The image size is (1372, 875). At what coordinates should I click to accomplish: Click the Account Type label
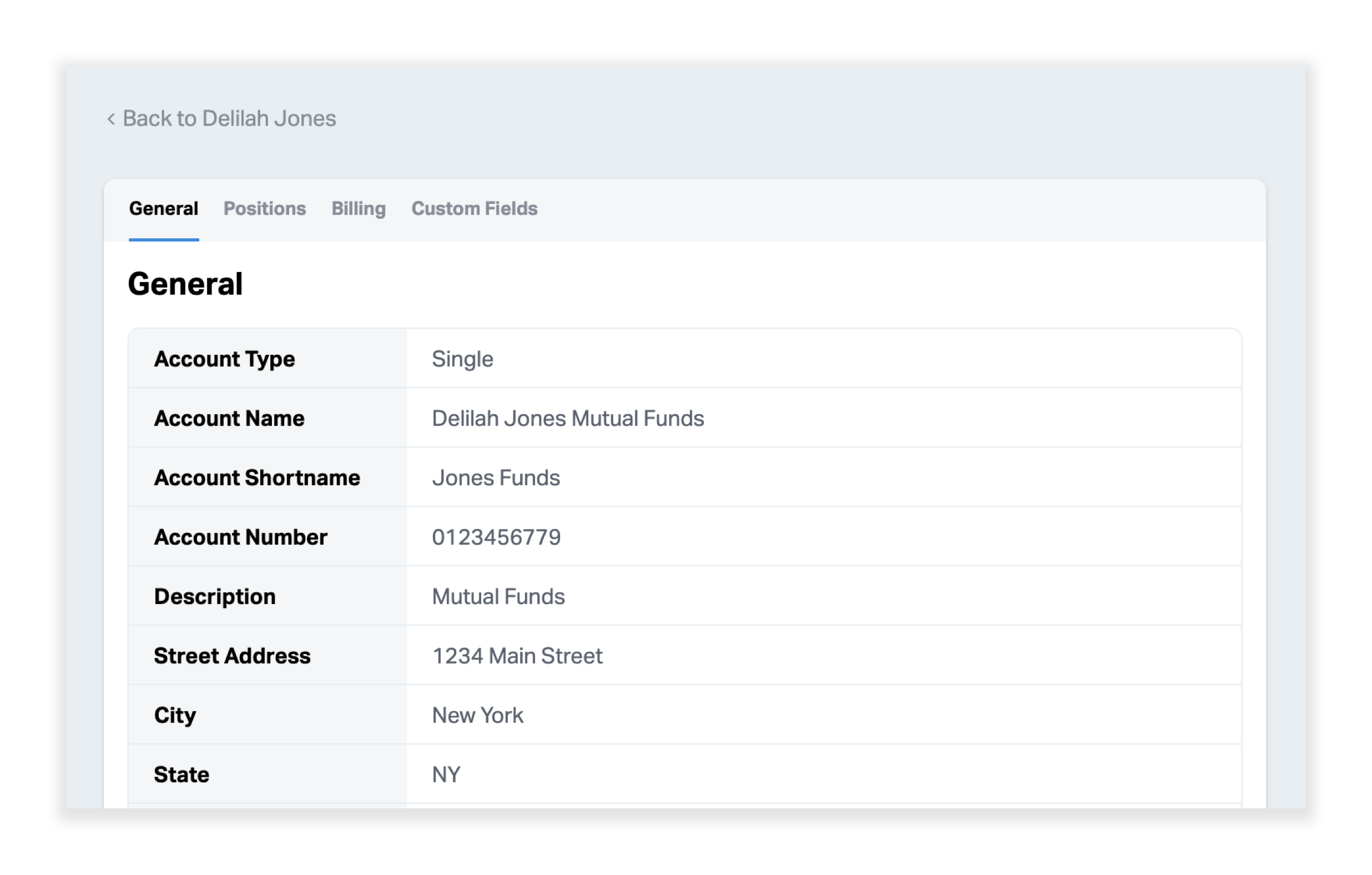pos(224,359)
